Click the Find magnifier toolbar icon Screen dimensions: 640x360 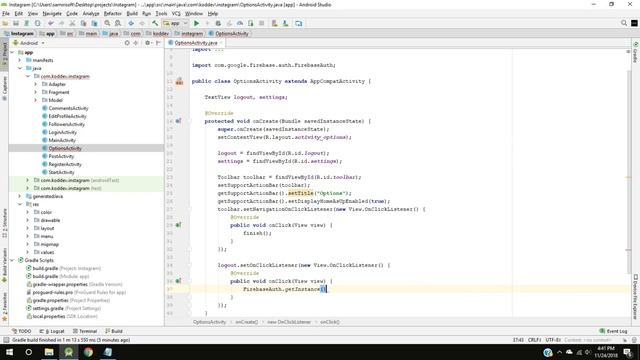click(x=107, y=23)
